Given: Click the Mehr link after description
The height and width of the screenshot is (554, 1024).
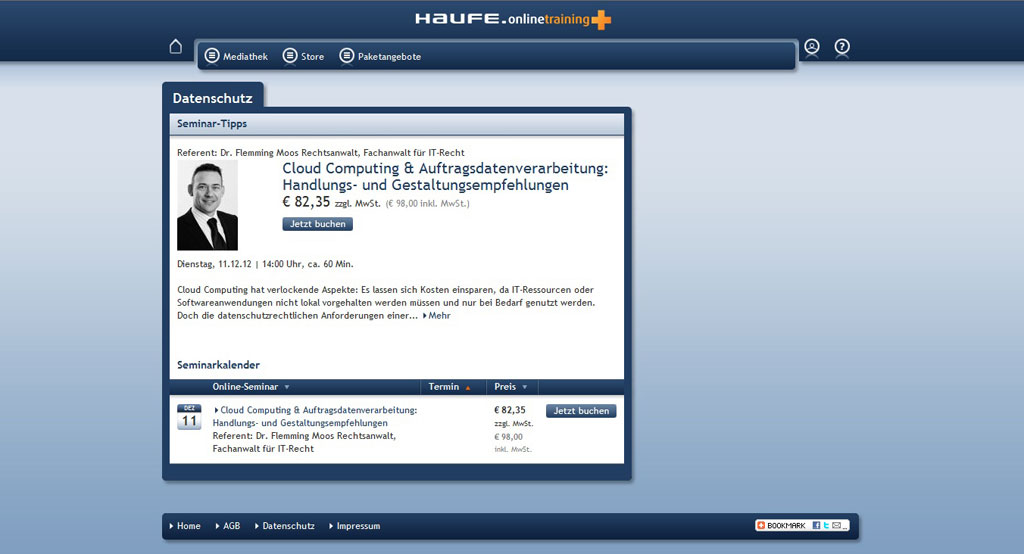Looking at the screenshot, I should (x=437, y=316).
